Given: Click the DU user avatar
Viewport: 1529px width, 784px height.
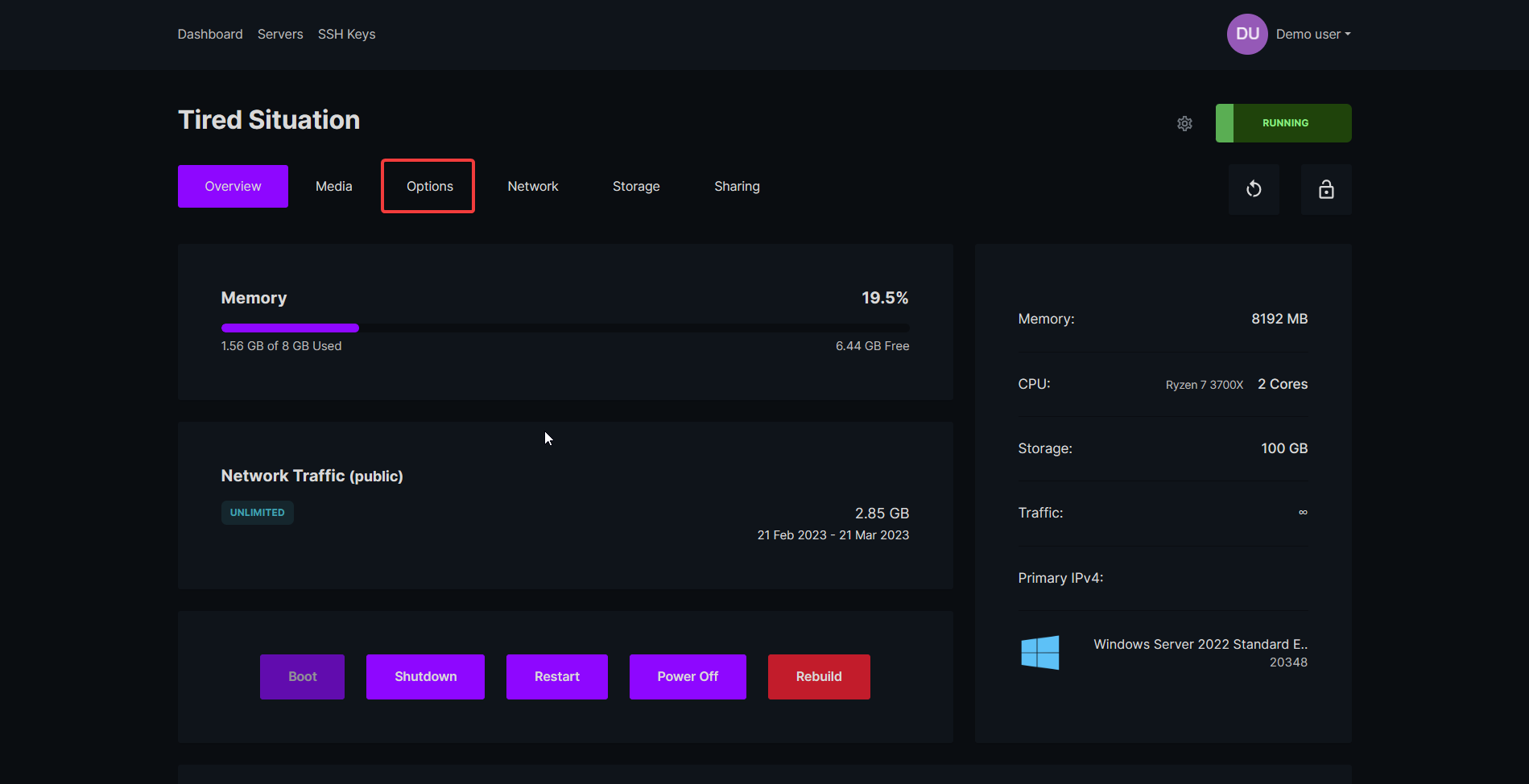Looking at the screenshot, I should click(1246, 34).
